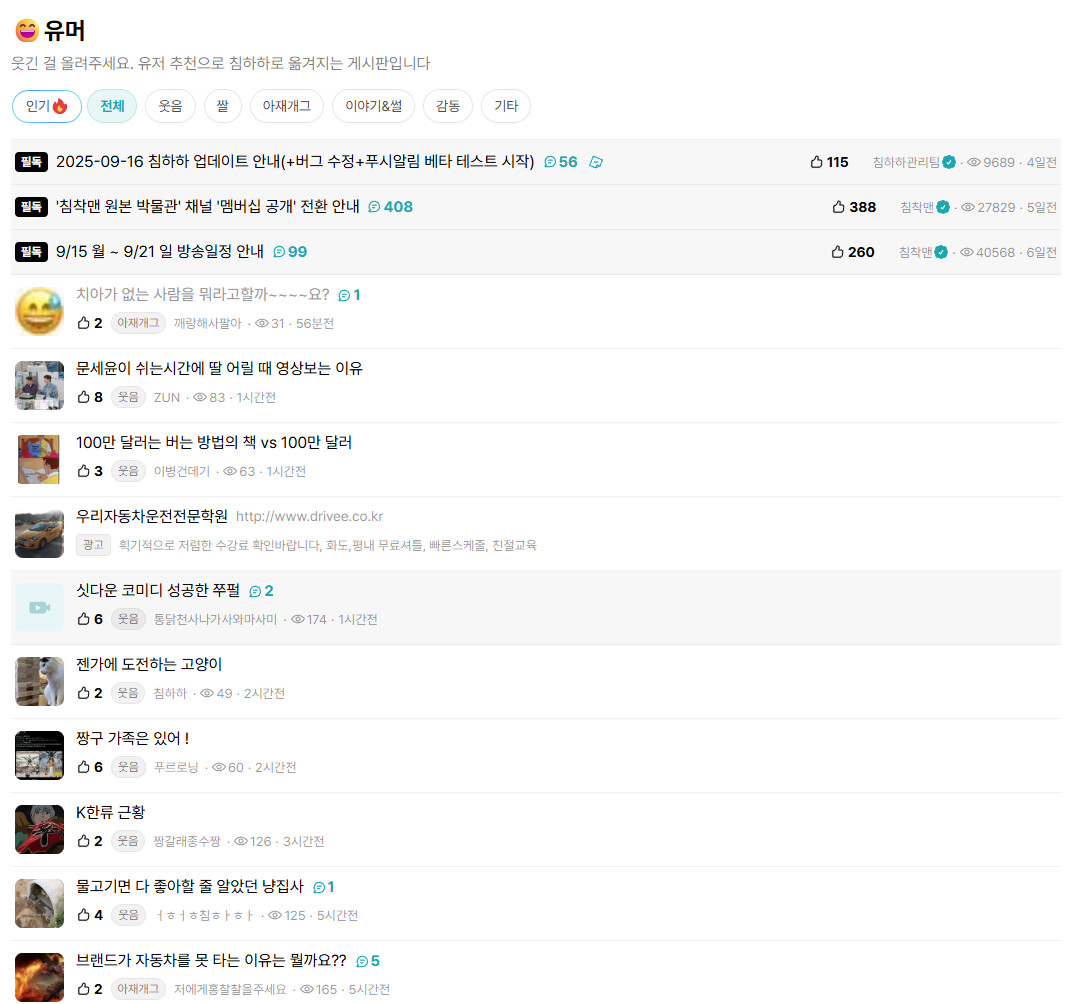Image resolution: width=1075 pixels, height=1004 pixels.
Task: Switch to the 아재개그 category tab
Action: point(287,106)
